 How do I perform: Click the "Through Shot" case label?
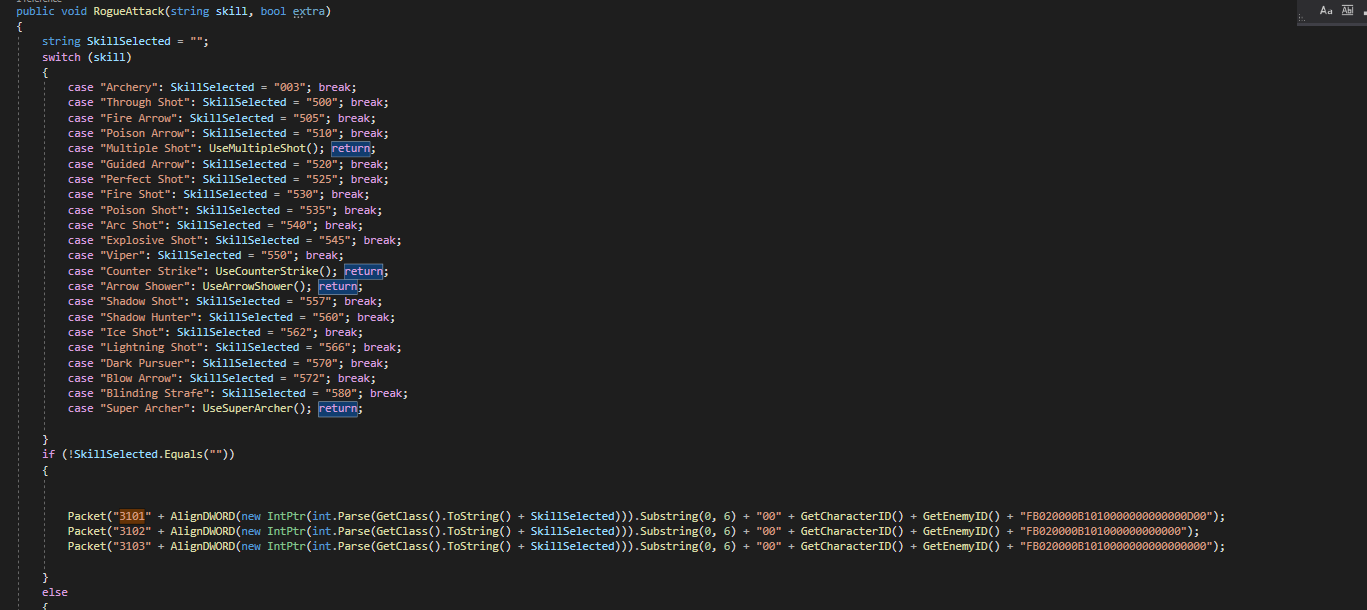[145, 102]
